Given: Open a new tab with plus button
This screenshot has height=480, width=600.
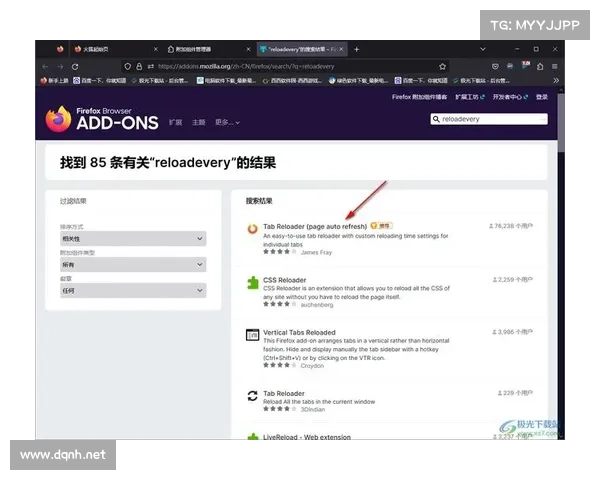Looking at the screenshot, I should click(357, 49).
